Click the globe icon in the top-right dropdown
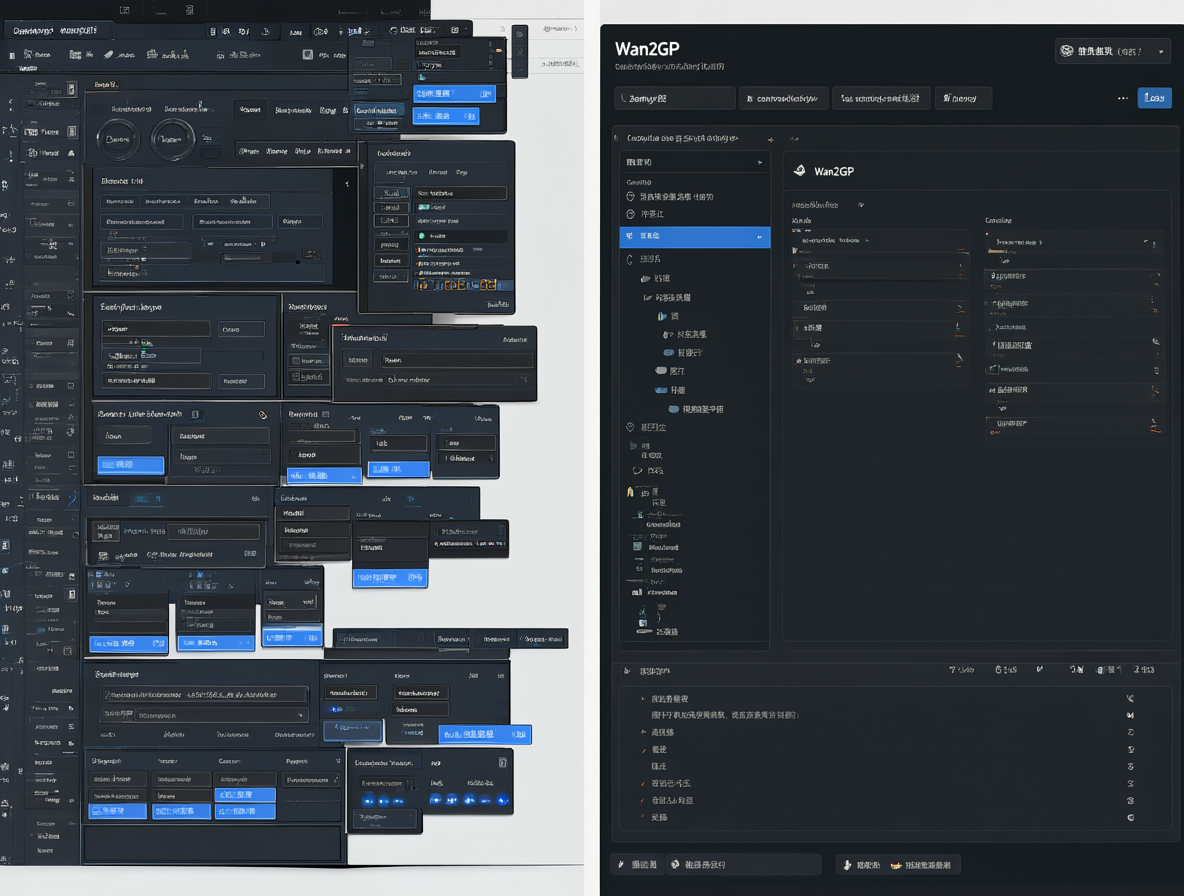This screenshot has height=896, width=1184. (1067, 51)
